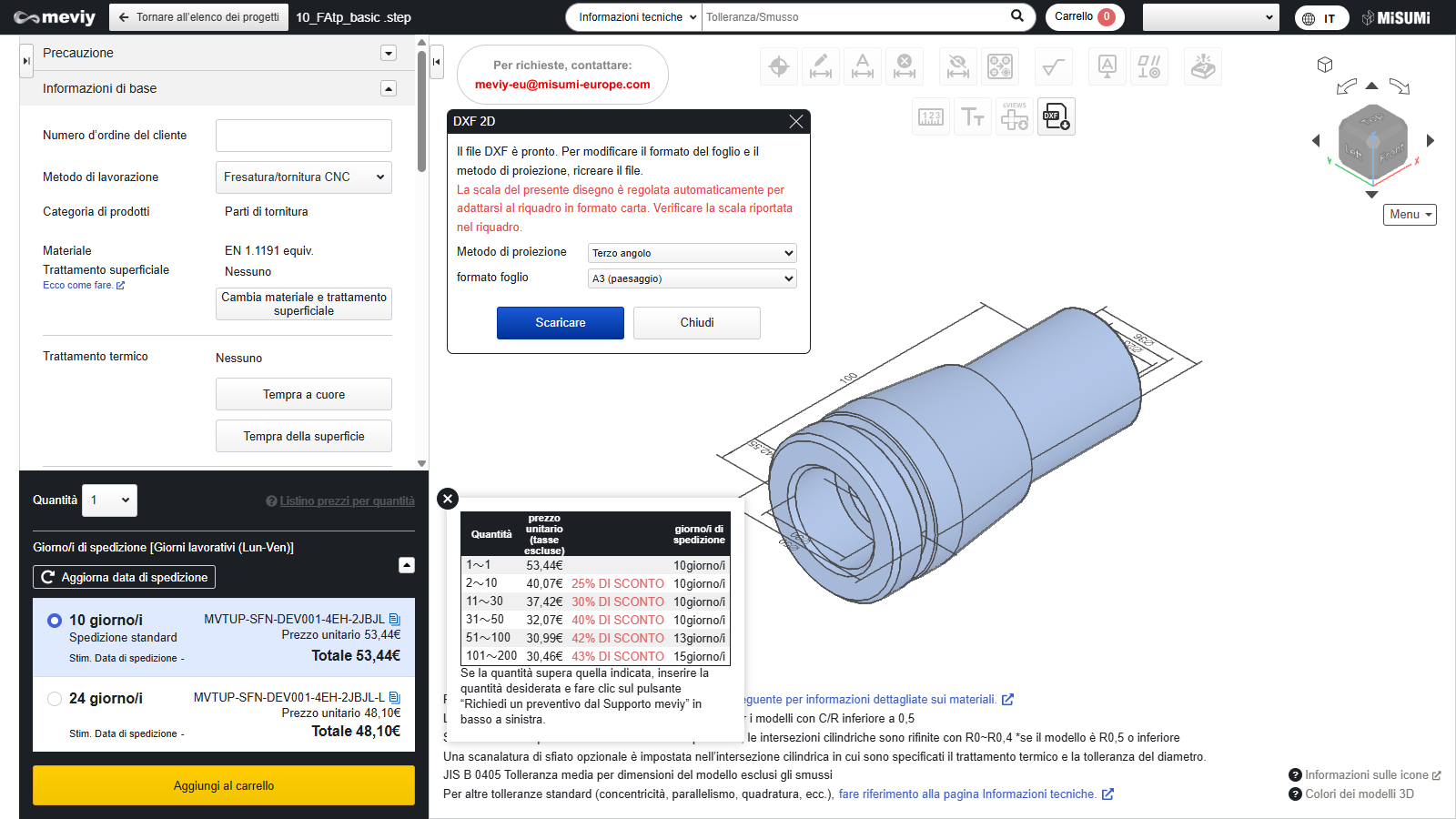The image size is (1456, 819).
Task: Click the edit dimension pencil icon
Action: [821, 66]
